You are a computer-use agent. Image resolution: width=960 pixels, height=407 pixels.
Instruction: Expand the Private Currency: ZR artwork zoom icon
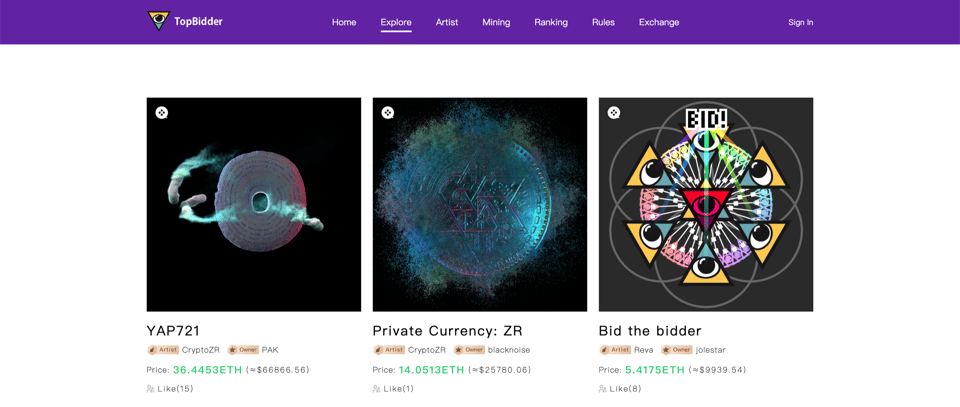coord(388,113)
